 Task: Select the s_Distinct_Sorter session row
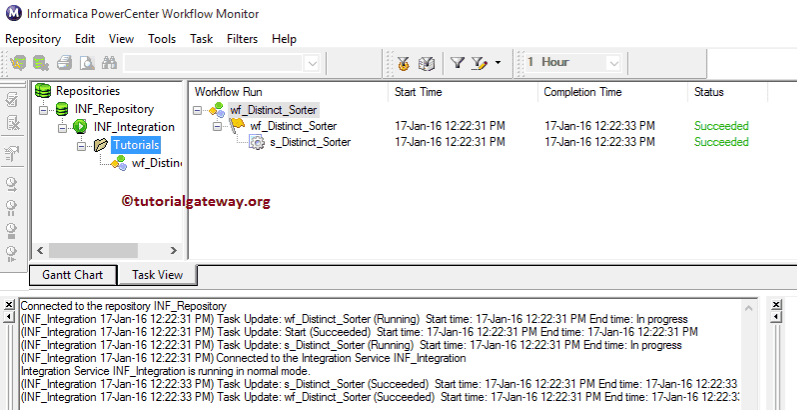coord(310,142)
